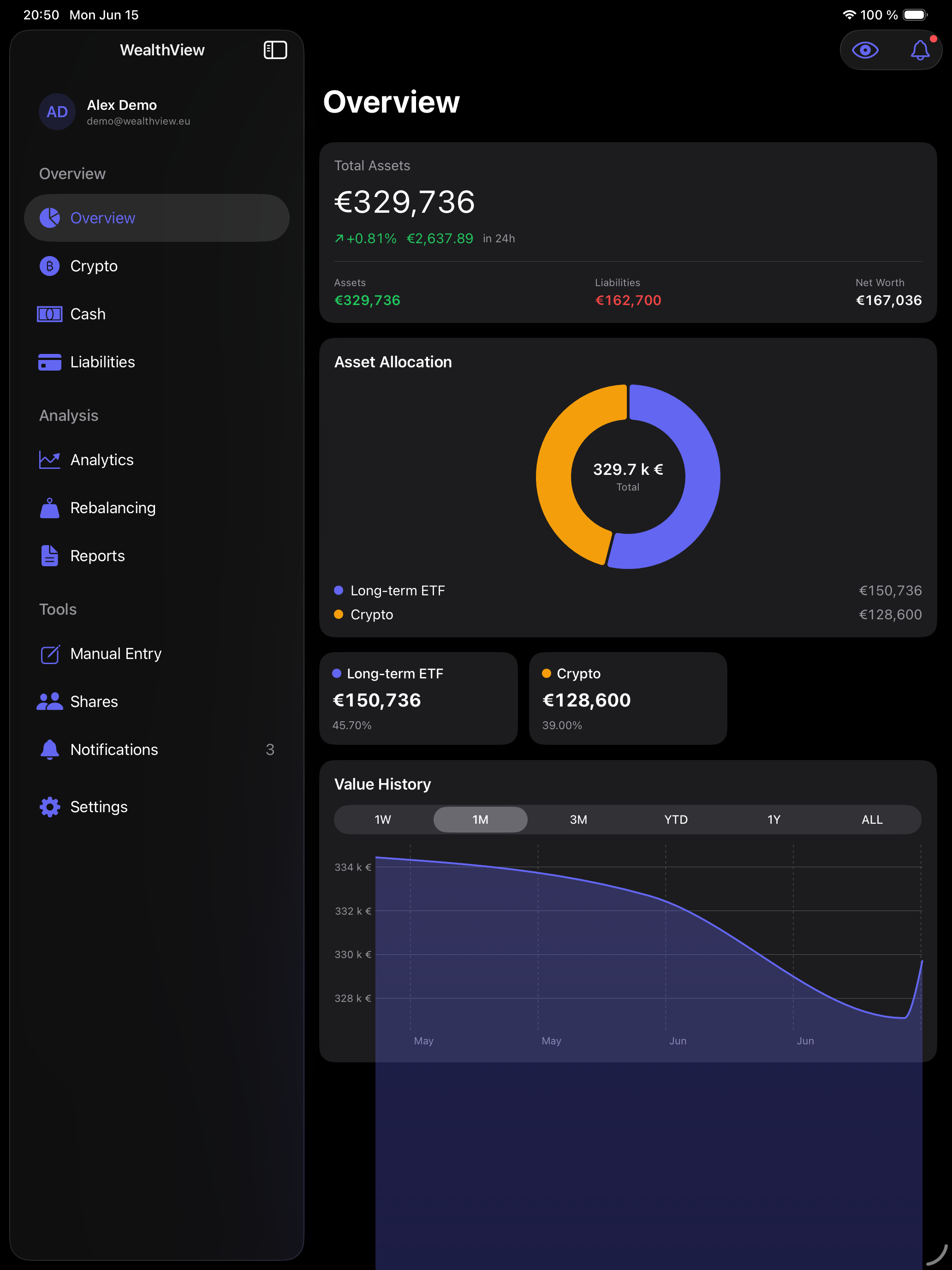This screenshot has height=1270, width=952.
Task: Select the 3M time range
Action: [578, 819]
